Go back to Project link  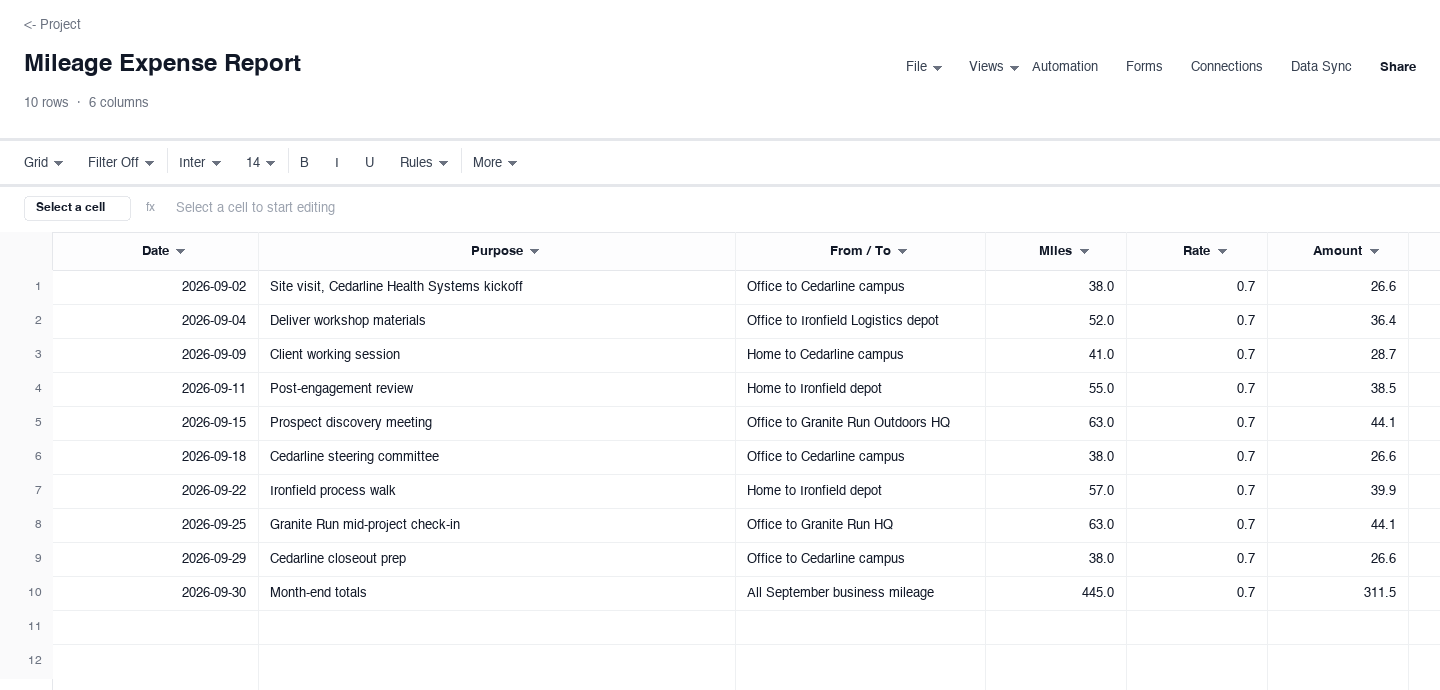pos(52,24)
